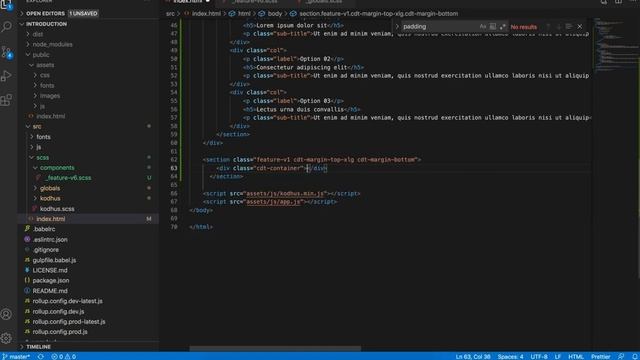Viewport: 640px width, 360px height.
Task: Switch to the _feature-v6.scss editor tab
Action: coord(255,2)
